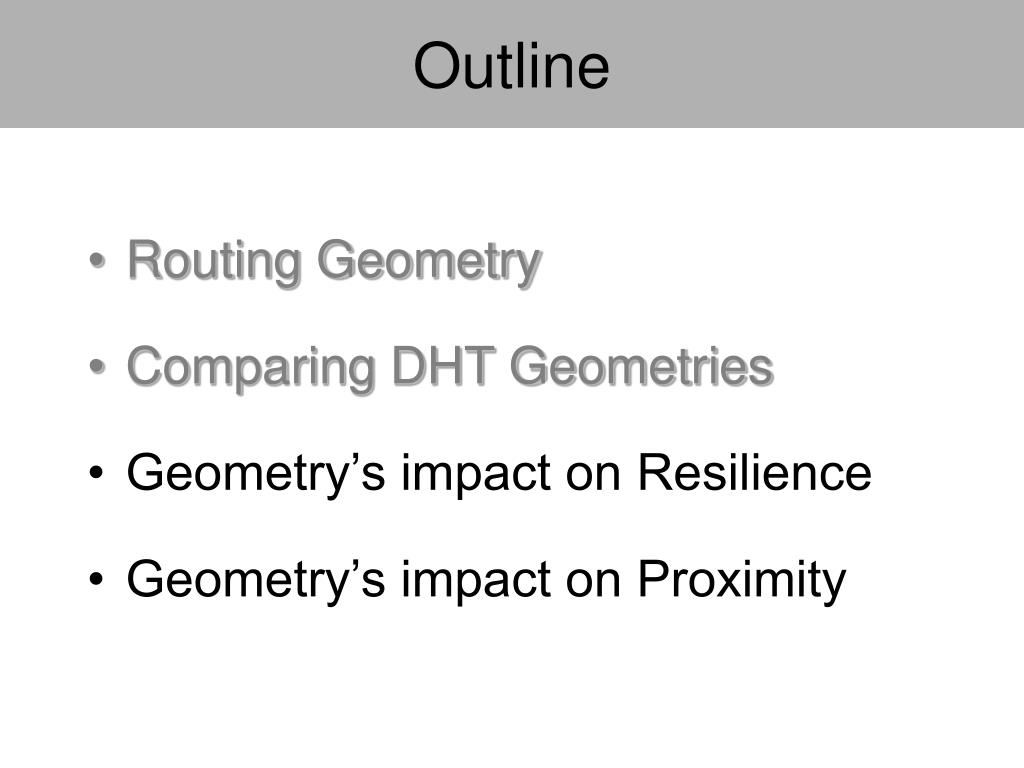This screenshot has height=768, width=1024.
Task: Click Geometry's impact on Proximity item
Action: coord(487,580)
